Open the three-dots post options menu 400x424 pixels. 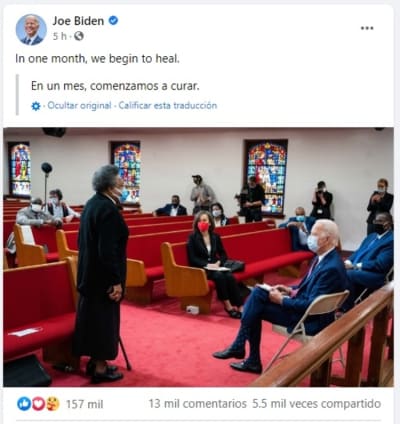(367, 28)
